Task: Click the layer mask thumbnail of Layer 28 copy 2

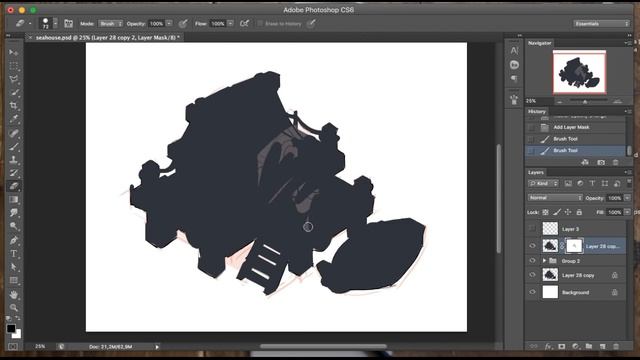Action: click(574, 246)
